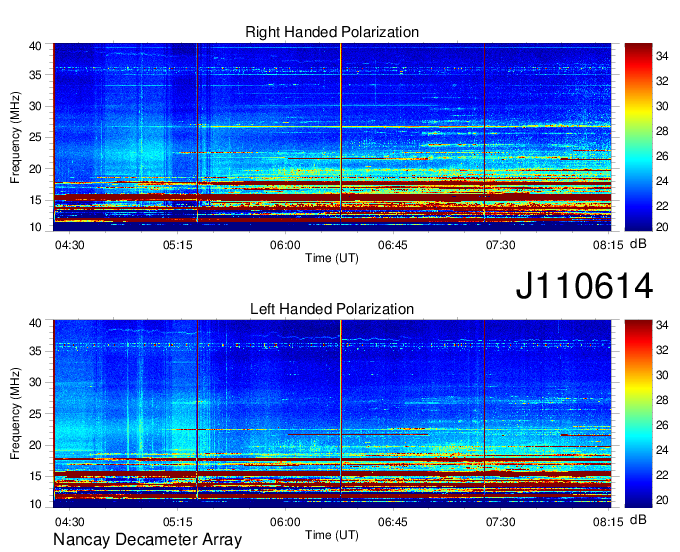The image size is (680, 552).
Task: Click "Frequency (MHz)" label of Left Handed plot
Action: [15, 414]
